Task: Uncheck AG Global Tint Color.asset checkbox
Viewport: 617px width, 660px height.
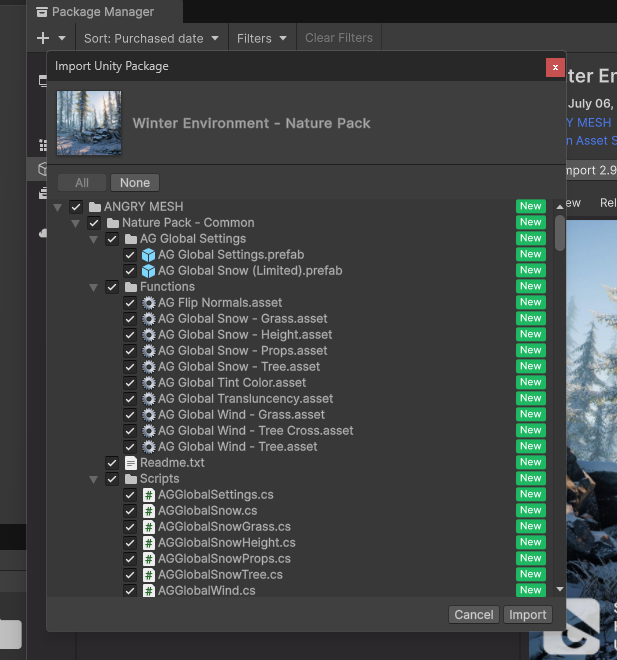Action: coord(130,383)
